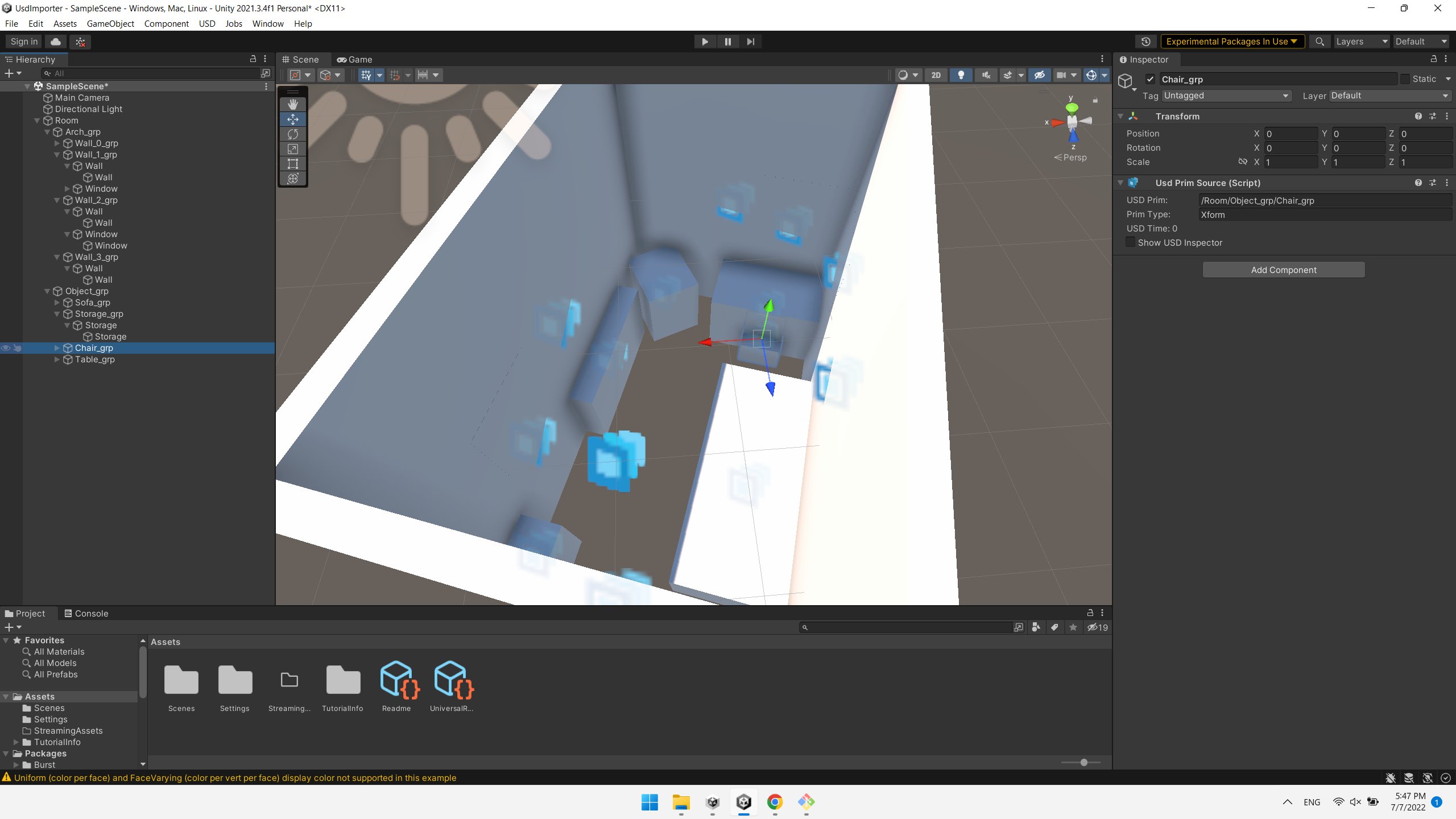Image resolution: width=1456 pixels, height=819 pixels.
Task: Select Directional Light in Hierarchy
Action: 88,109
